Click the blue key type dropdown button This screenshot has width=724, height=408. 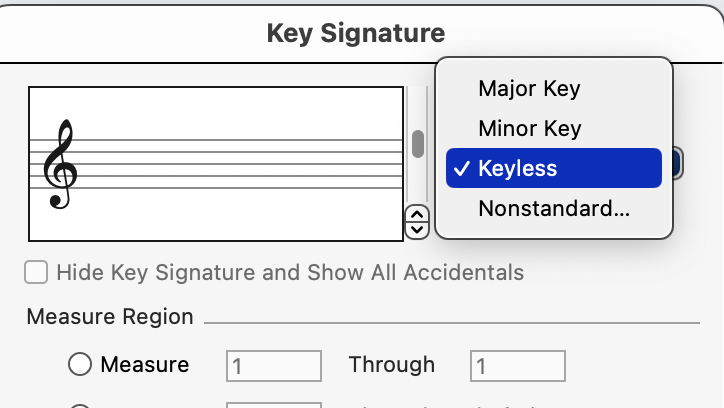click(x=677, y=163)
